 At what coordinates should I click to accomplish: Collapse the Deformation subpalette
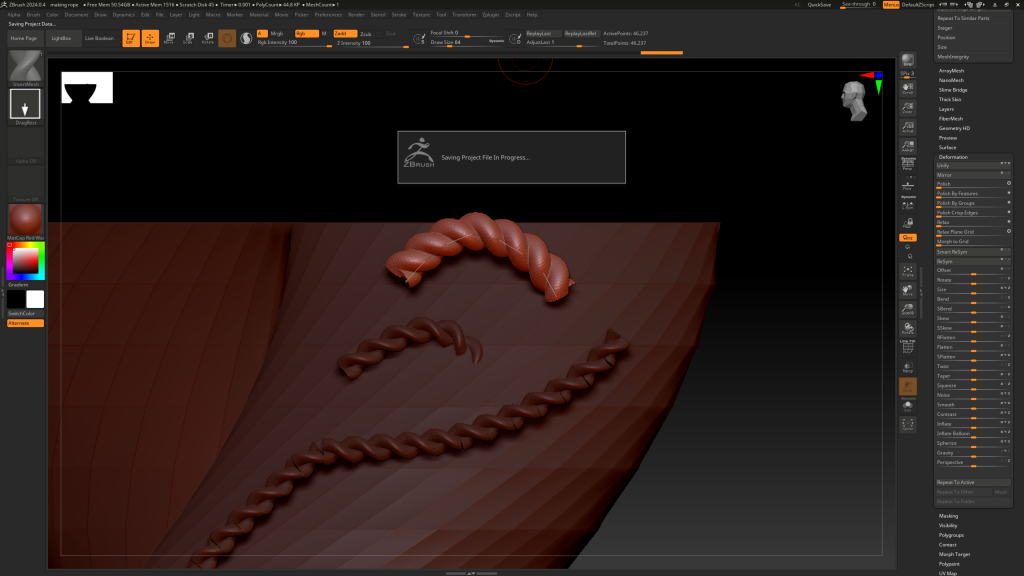pos(953,157)
